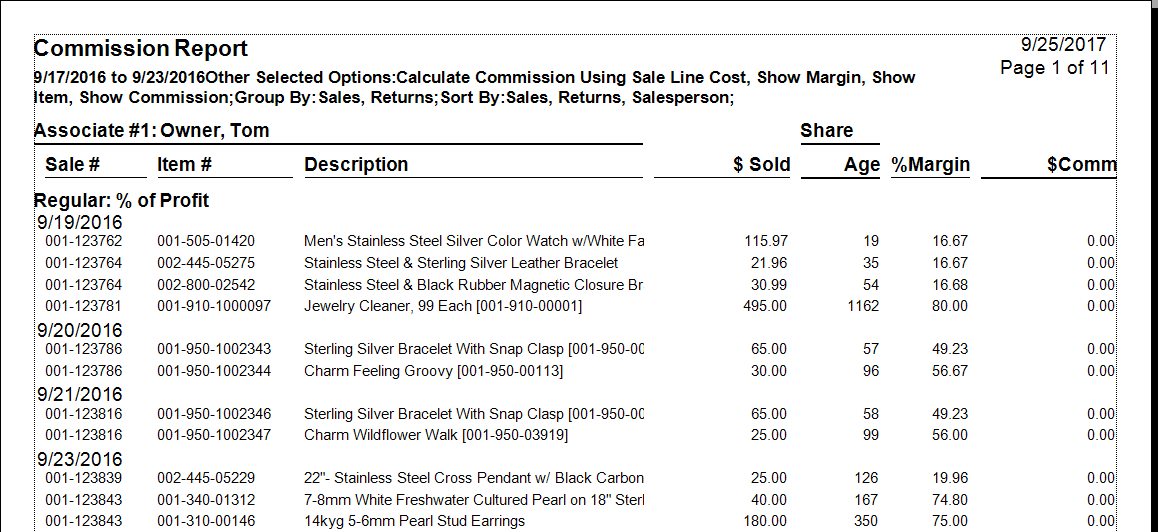Click the 495.00 sold amount
The height and width of the screenshot is (532, 1158).
(765, 306)
